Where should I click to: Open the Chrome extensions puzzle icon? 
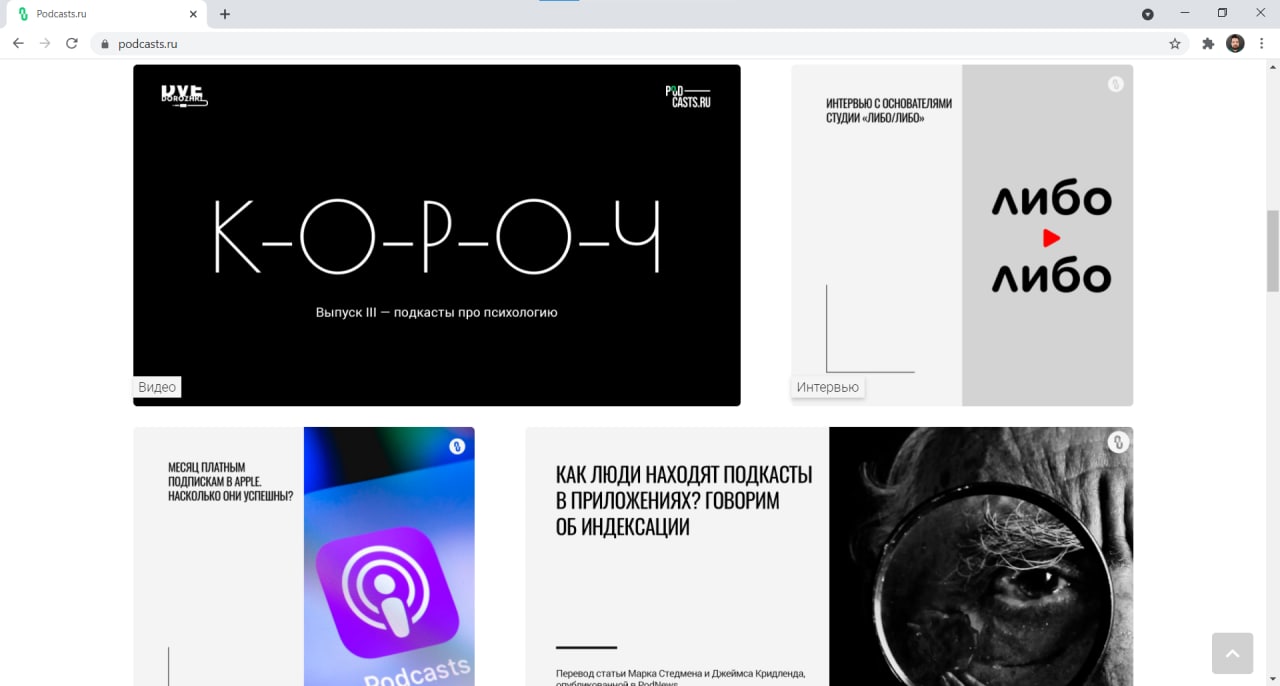click(1208, 43)
